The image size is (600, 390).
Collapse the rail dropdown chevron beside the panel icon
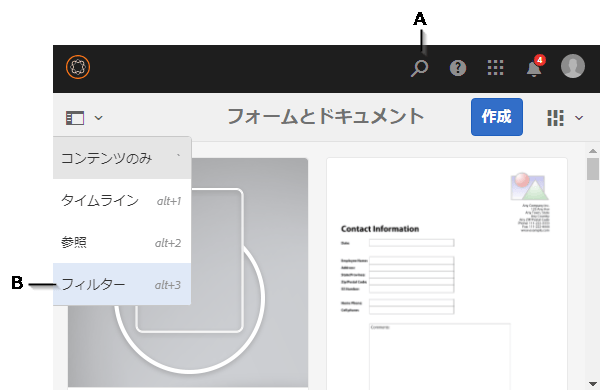[98, 118]
